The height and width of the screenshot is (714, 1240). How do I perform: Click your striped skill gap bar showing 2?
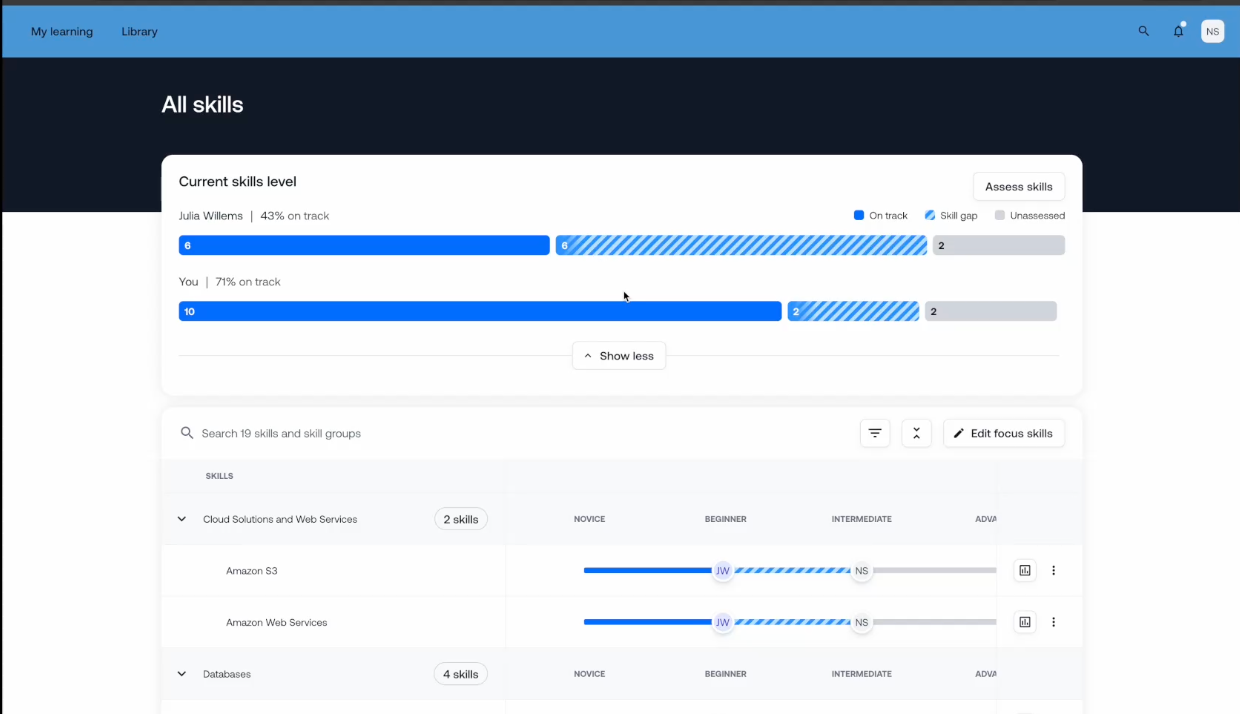tap(853, 311)
